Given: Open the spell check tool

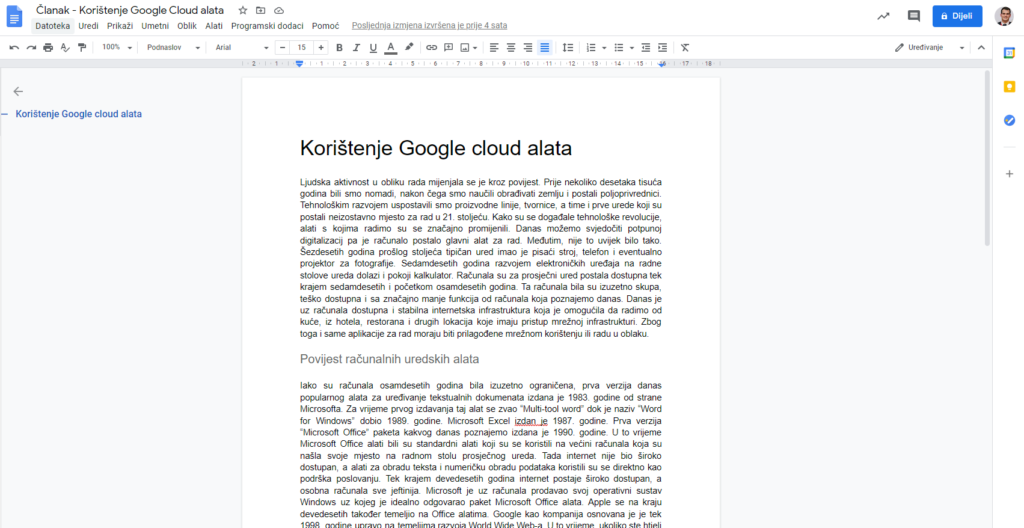Looking at the screenshot, I should pos(65,47).
